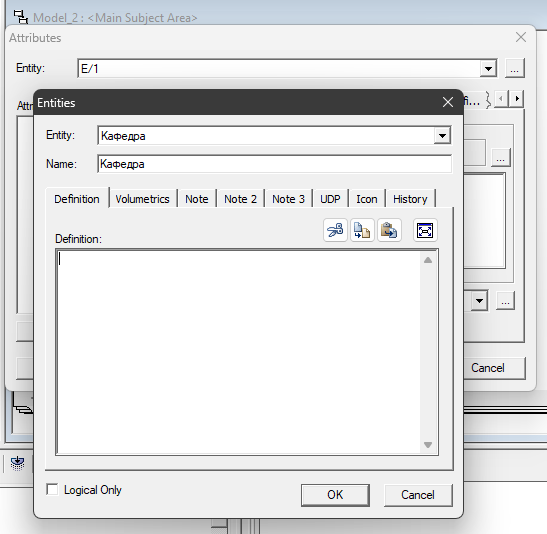Viewport: 547px width, 534px height.
Task: Expand the lower dropdown arrow in Attributes window
Action: click(479, 300)
